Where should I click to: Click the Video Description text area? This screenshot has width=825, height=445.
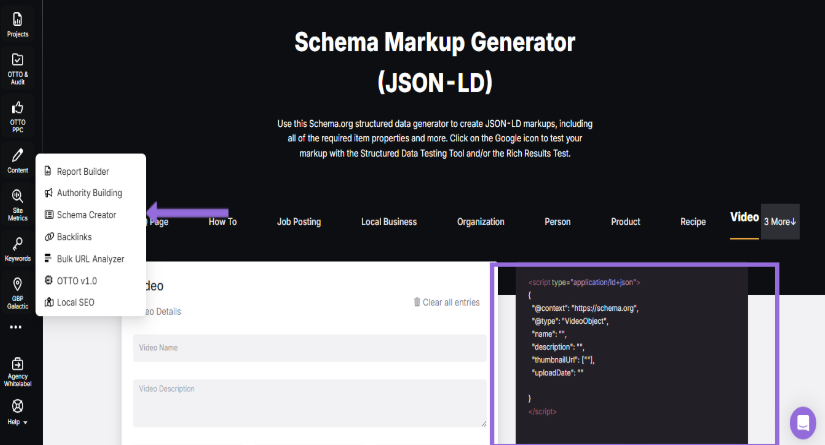[x=309, y=402]
